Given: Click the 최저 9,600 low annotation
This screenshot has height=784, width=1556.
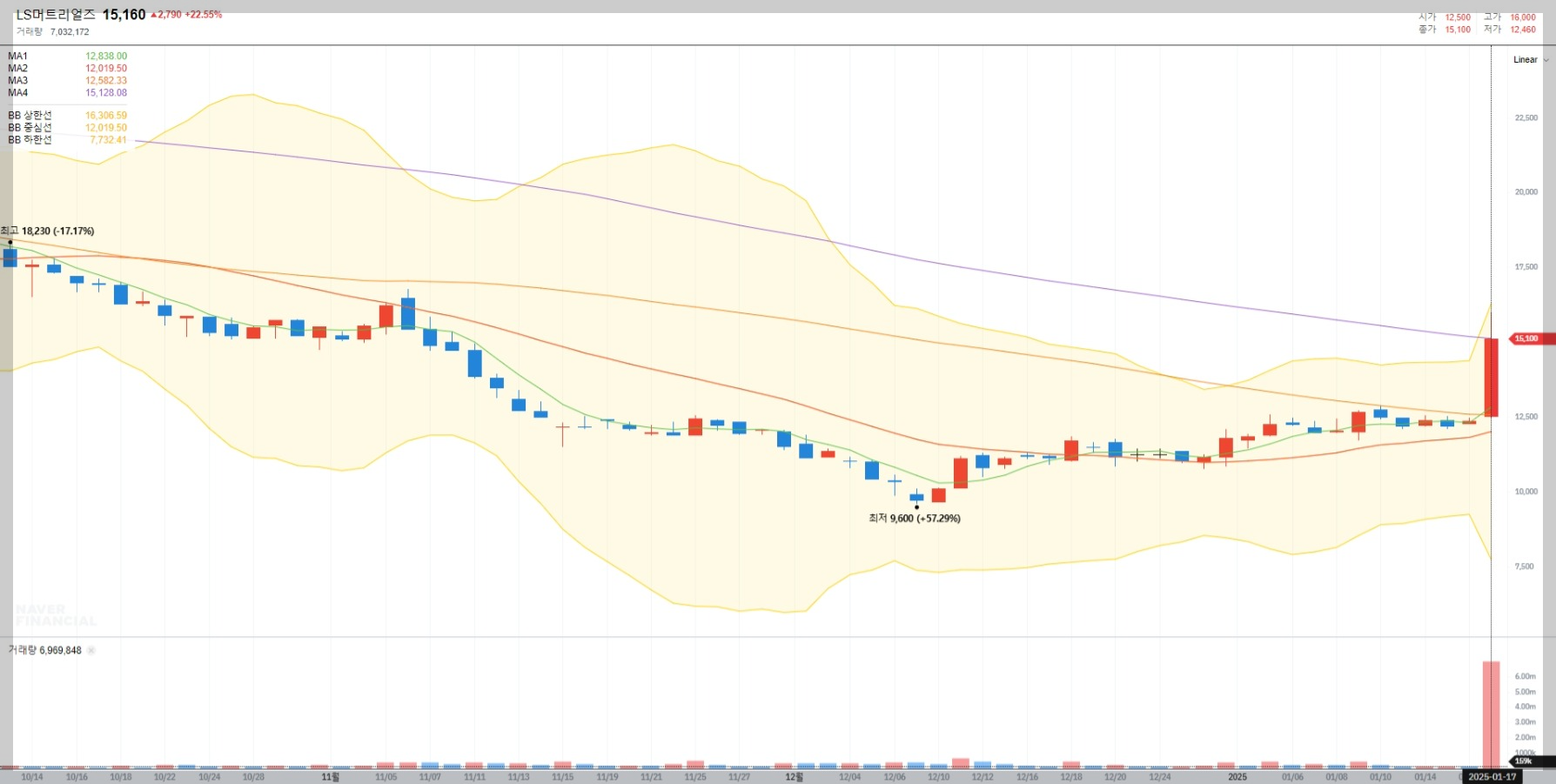Looking at the screenshot, I should [x=915, y=519].
